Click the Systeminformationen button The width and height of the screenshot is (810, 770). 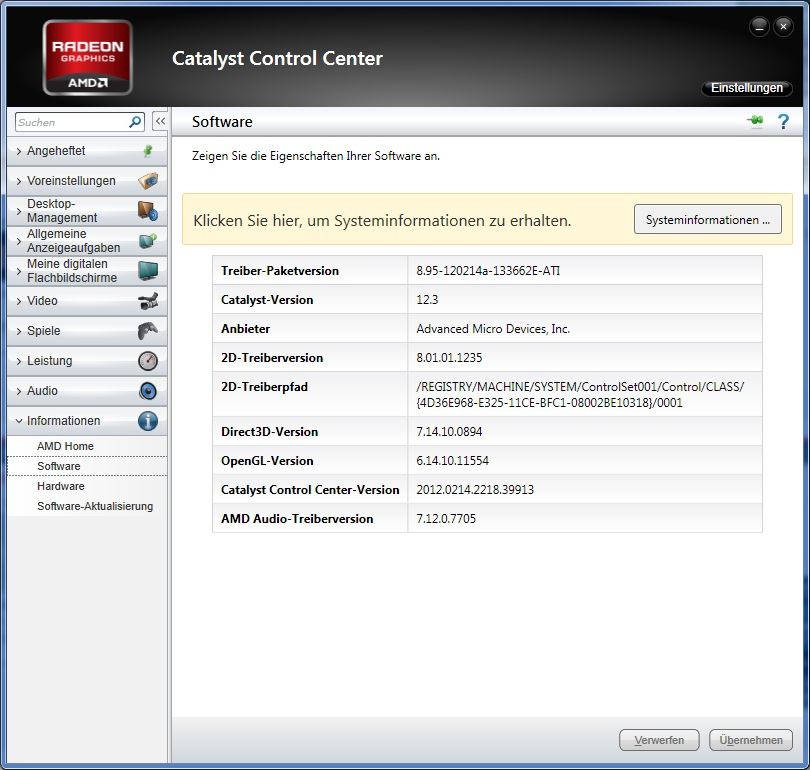coord(708,219)
